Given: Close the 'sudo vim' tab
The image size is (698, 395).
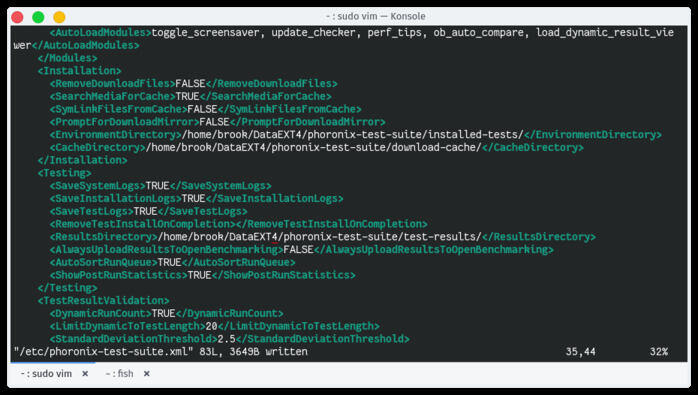Looking at the screenshot, I should point(85,374).
